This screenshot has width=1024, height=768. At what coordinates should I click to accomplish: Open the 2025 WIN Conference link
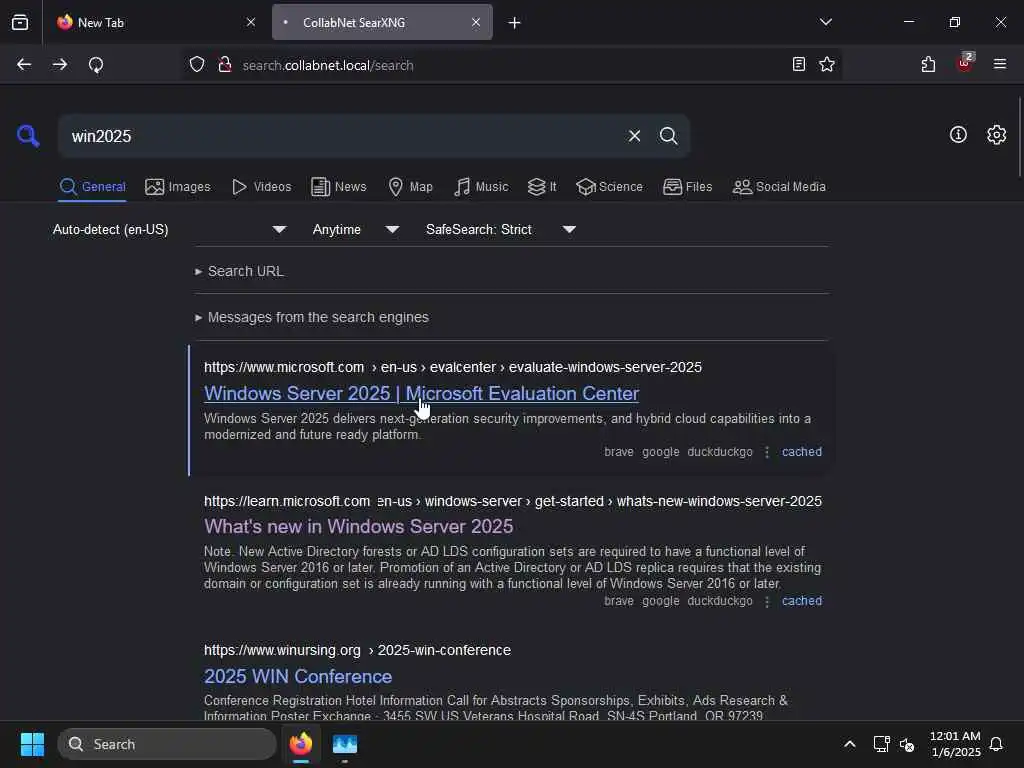tap(298, 677)
